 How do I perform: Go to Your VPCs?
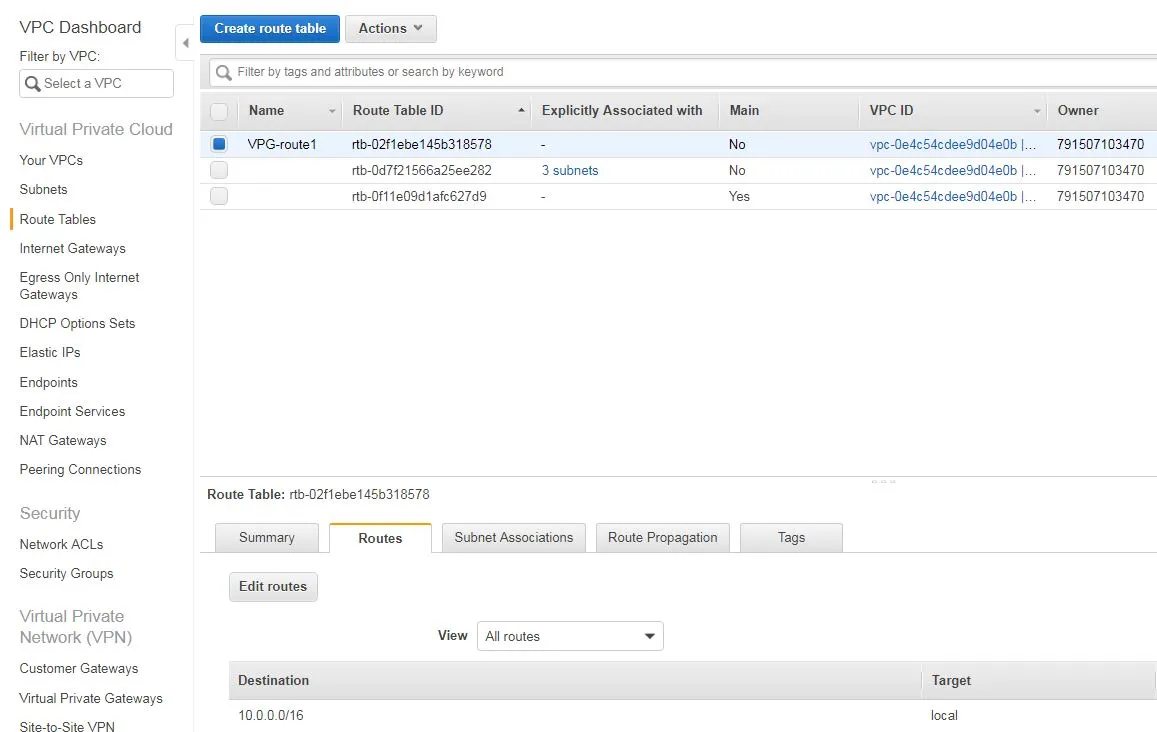(x=51, y=160)
